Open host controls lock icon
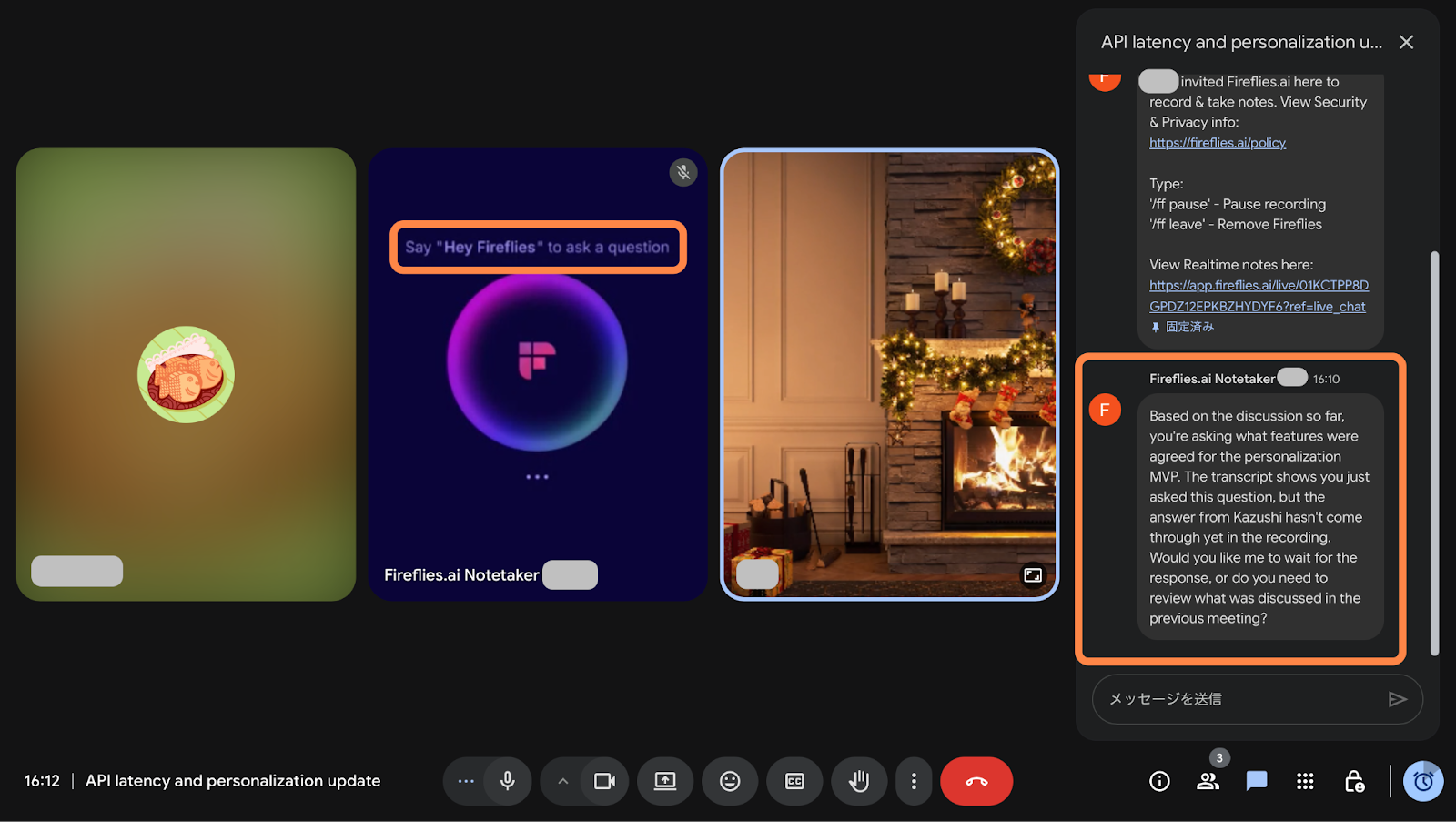 [x=1354, y=781]
